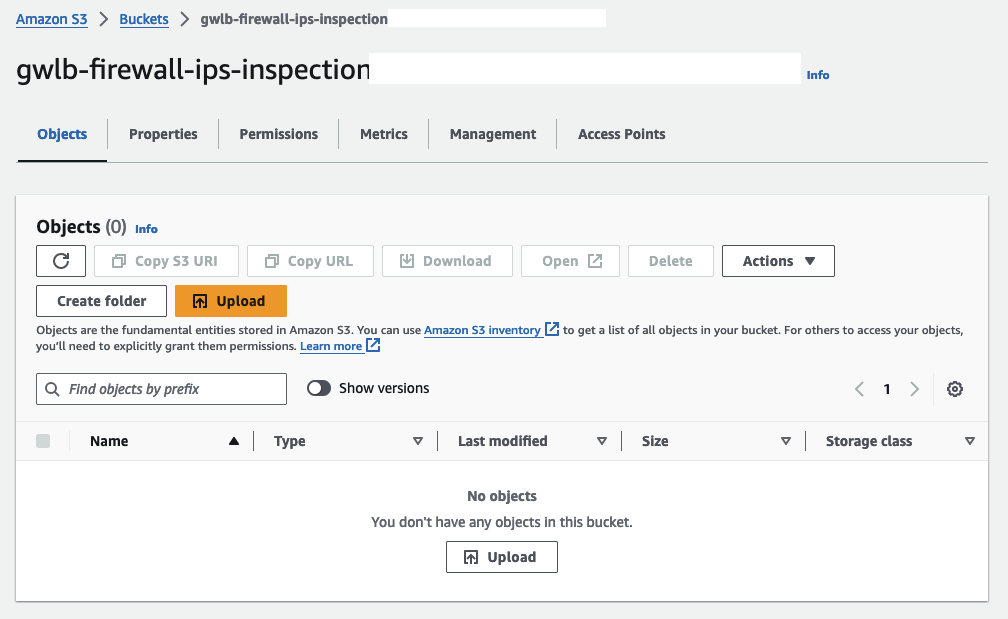Select all objects header checkbox
The height and width of the screenshot is (619, 1008).
pyautogui.click(x=43, y=441)
